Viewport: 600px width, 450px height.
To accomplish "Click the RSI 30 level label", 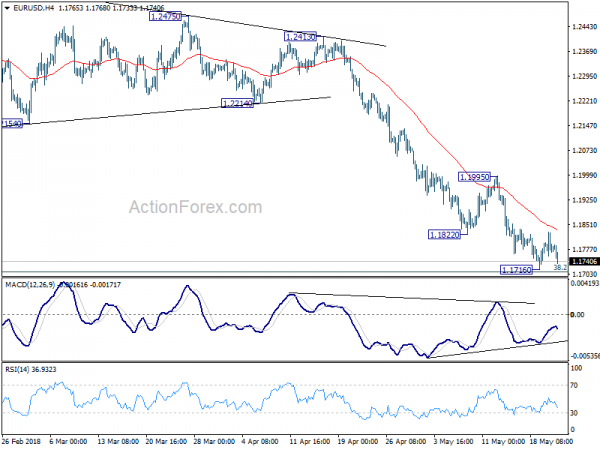I will point(574,413).
